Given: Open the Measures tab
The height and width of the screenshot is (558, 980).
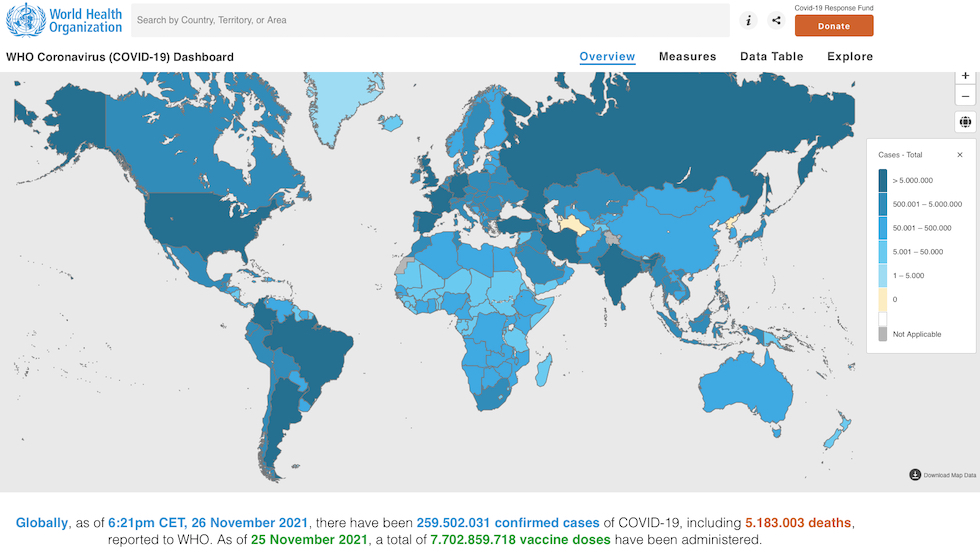Looking at the screenshot, I should pos(688,56).
